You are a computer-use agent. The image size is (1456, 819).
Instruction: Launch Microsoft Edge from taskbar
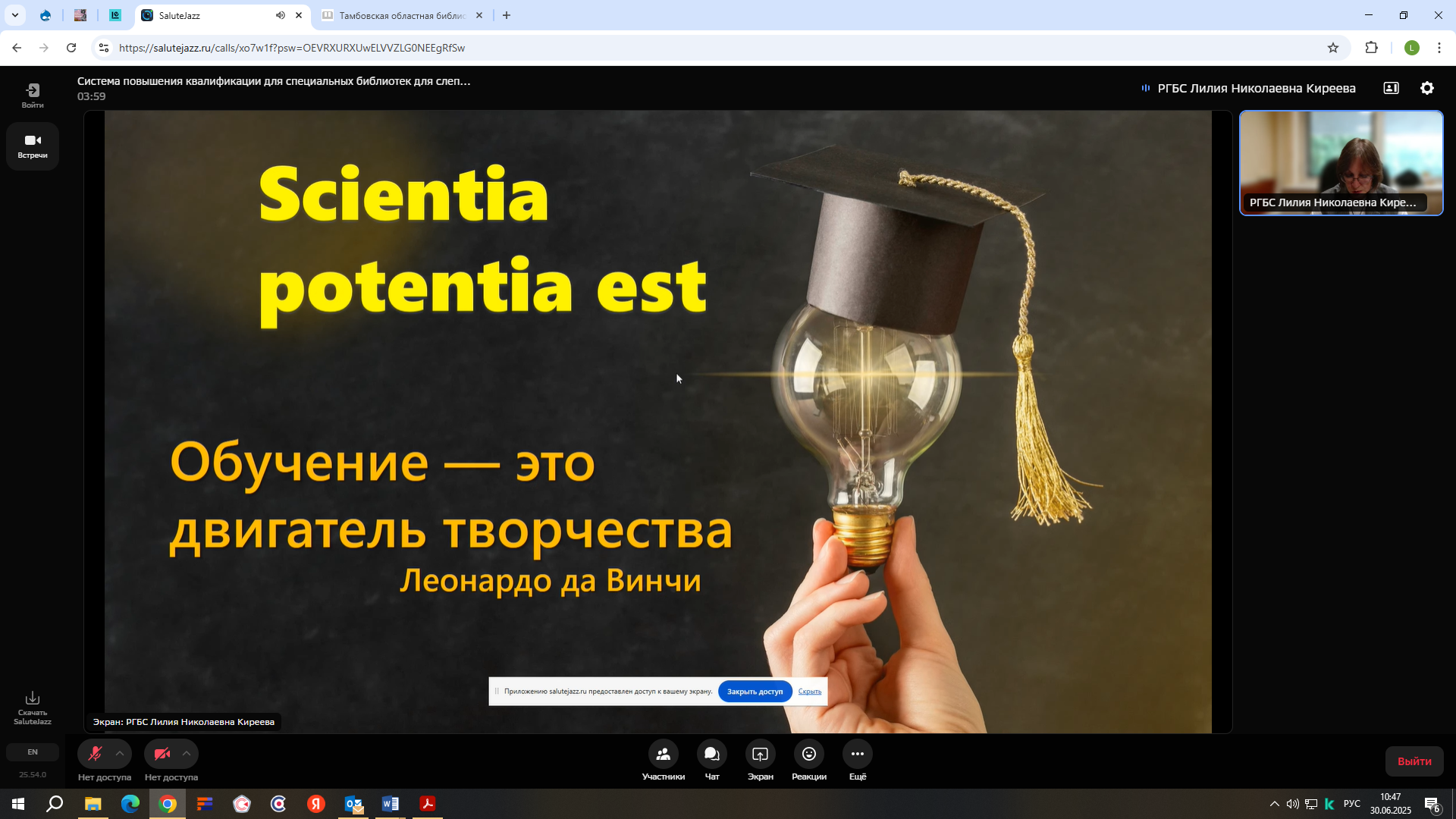pyautogui.click(x=130, y=804)
